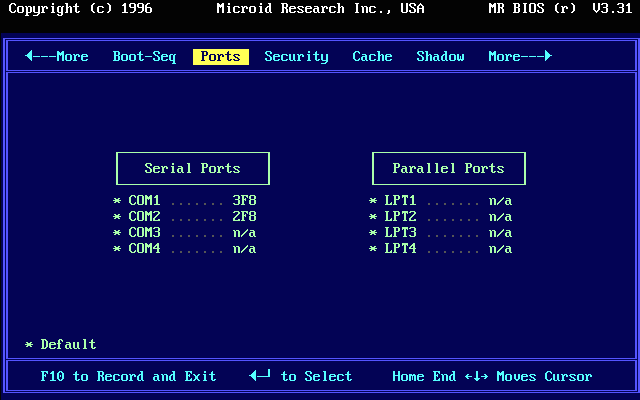This screenshot has width=640, height=400.
Task: Open the Boot-Seq menu
Action: [x=144, y=56]
